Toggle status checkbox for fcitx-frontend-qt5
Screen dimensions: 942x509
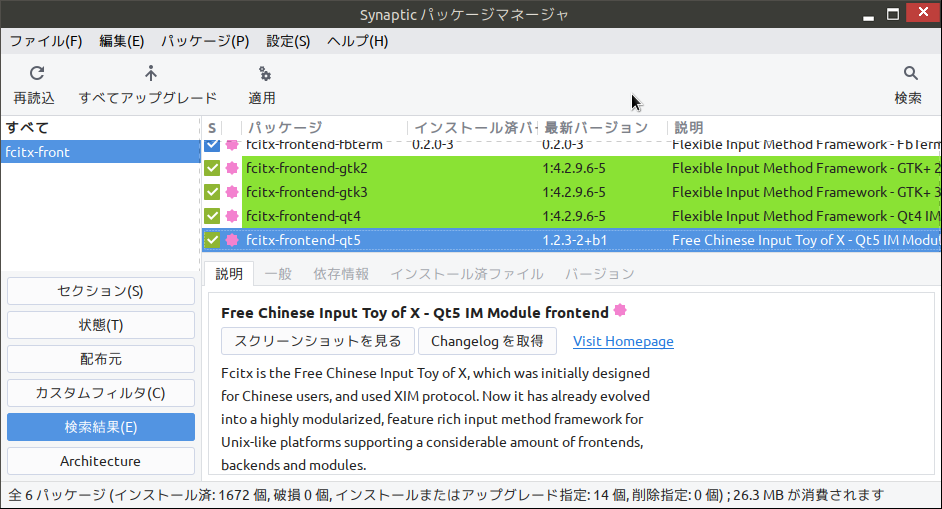212,240
